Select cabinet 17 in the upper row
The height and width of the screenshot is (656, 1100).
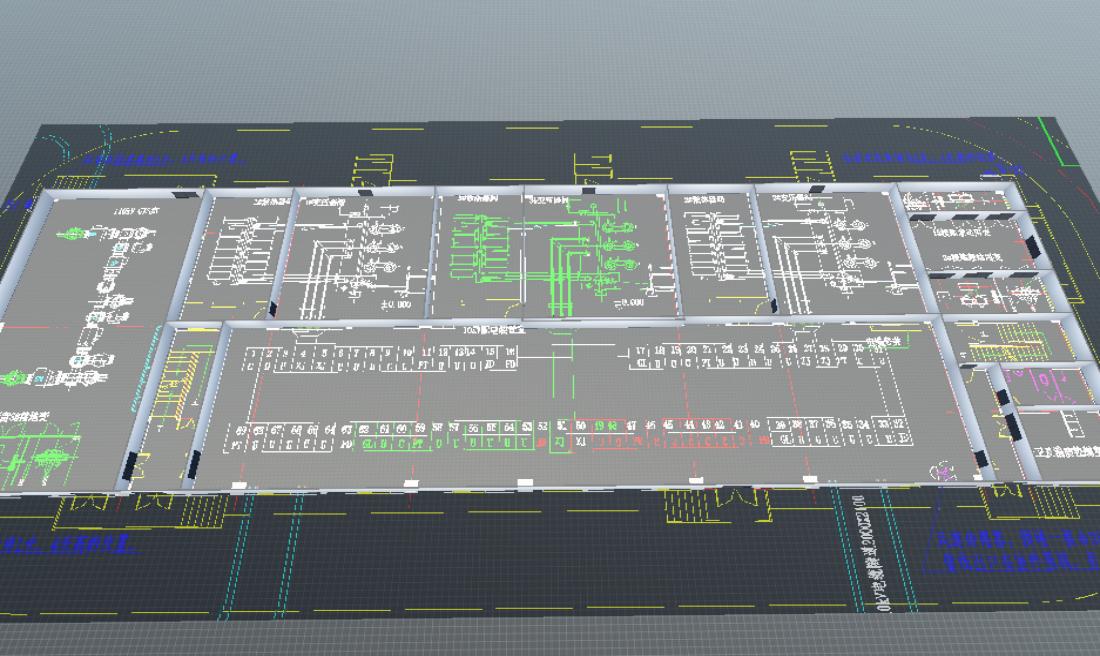641,351
